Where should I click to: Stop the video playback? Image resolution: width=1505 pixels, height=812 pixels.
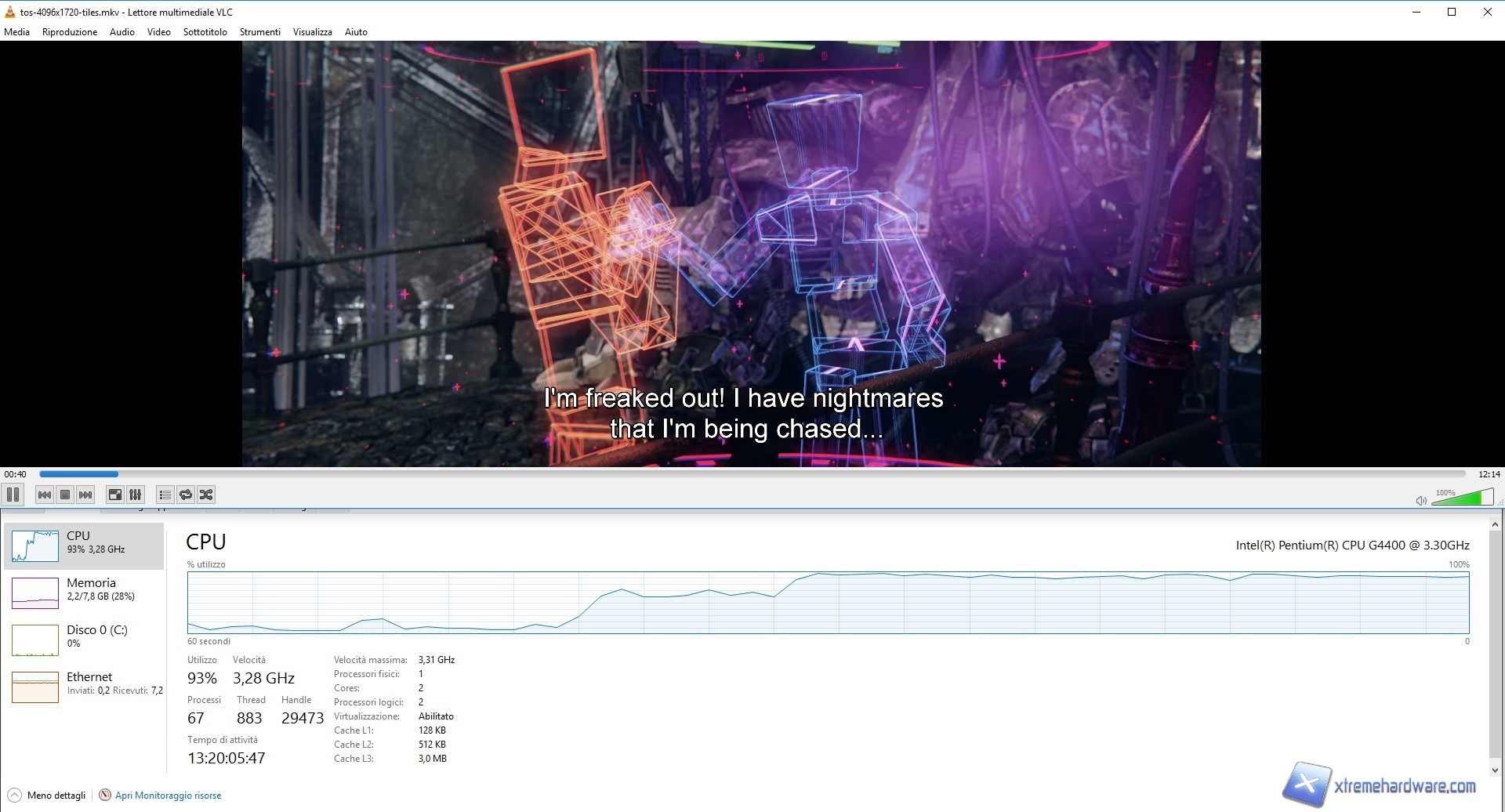point(65,495)
